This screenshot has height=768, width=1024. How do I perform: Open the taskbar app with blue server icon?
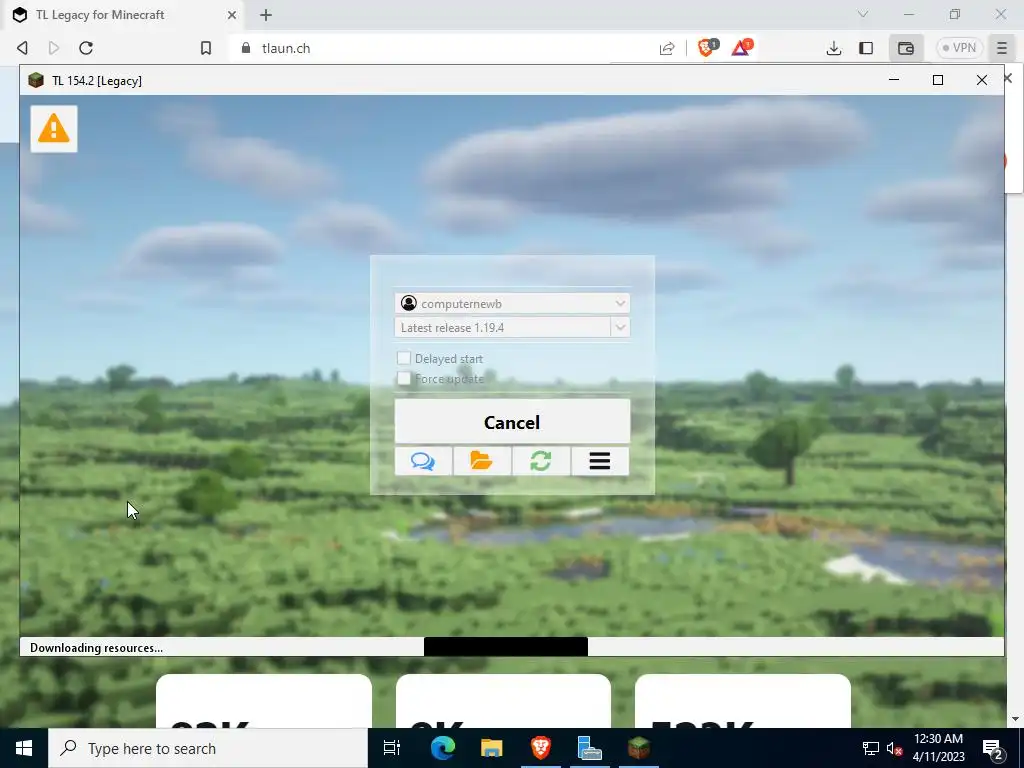(590, 748)
